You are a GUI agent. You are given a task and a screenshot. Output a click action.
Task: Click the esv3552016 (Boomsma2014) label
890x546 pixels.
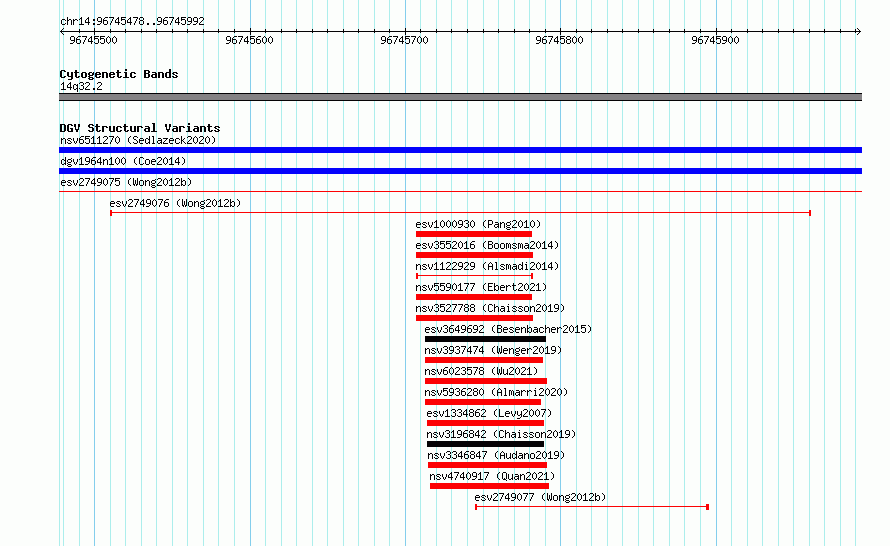487,245
